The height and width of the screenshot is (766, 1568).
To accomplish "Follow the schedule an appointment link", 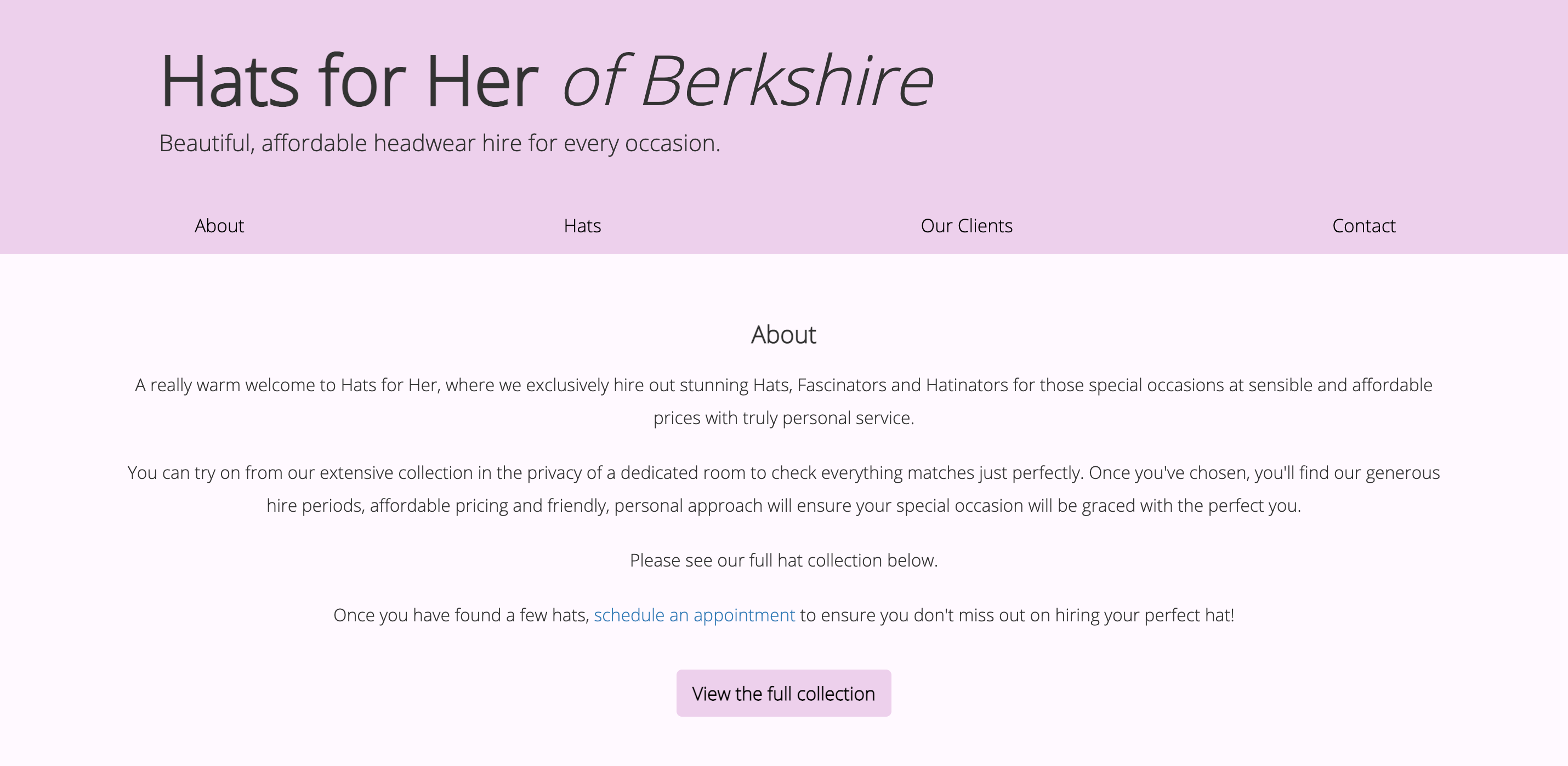I will [x=694, y=615].
